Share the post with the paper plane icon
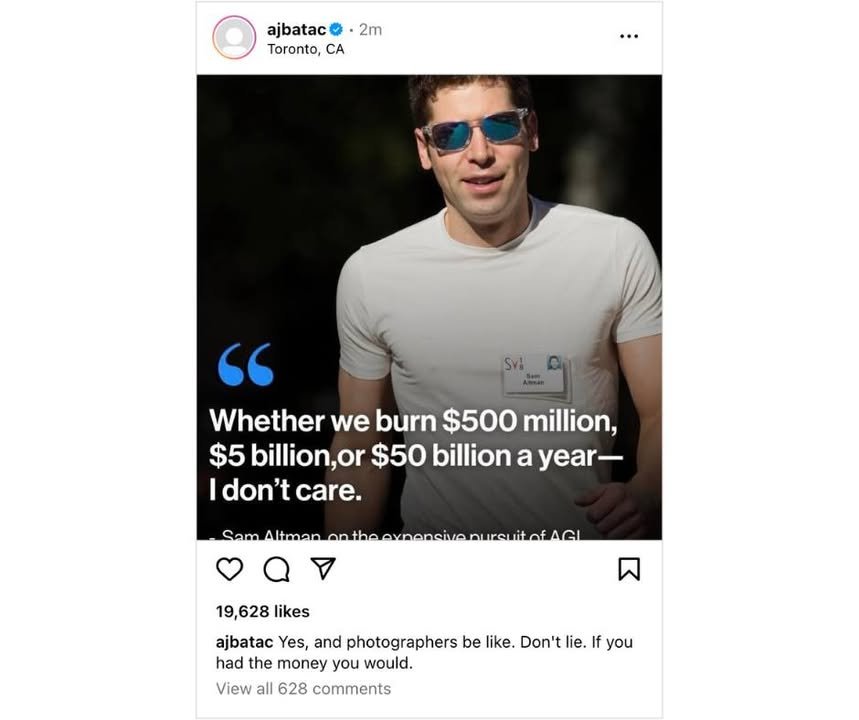 tap(323, 568)
